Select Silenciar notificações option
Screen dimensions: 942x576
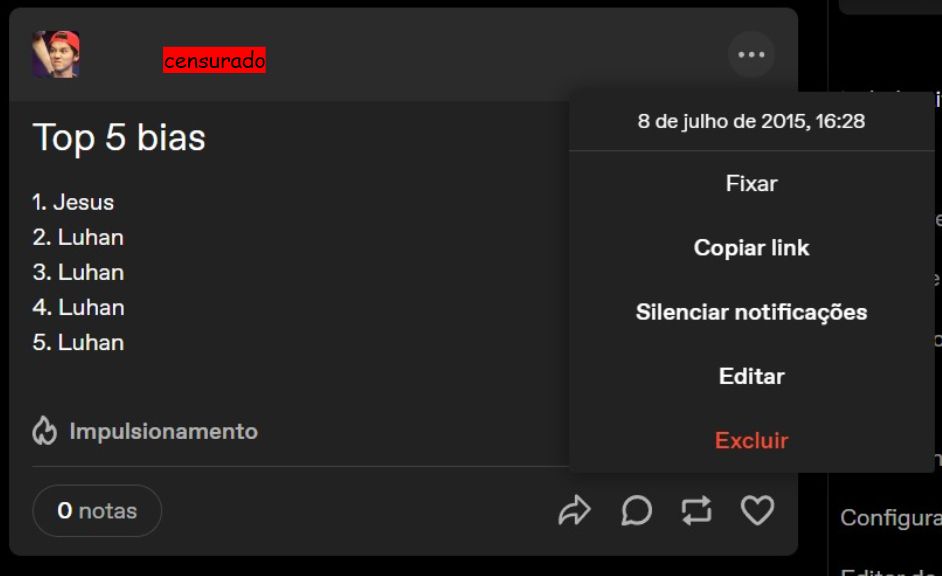click(x=752, y=312)
